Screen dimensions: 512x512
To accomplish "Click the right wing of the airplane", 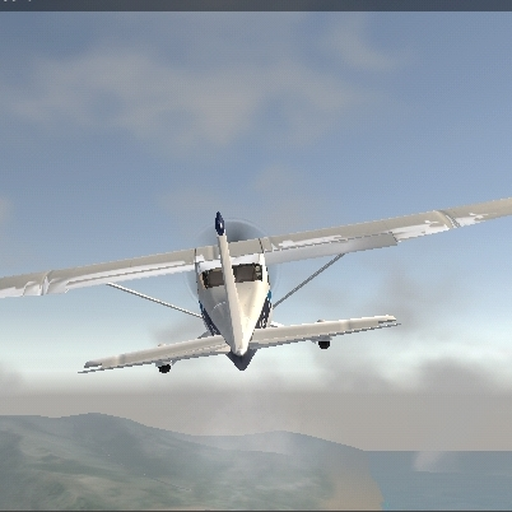I will pyautogui.click(x=388, y=230).
